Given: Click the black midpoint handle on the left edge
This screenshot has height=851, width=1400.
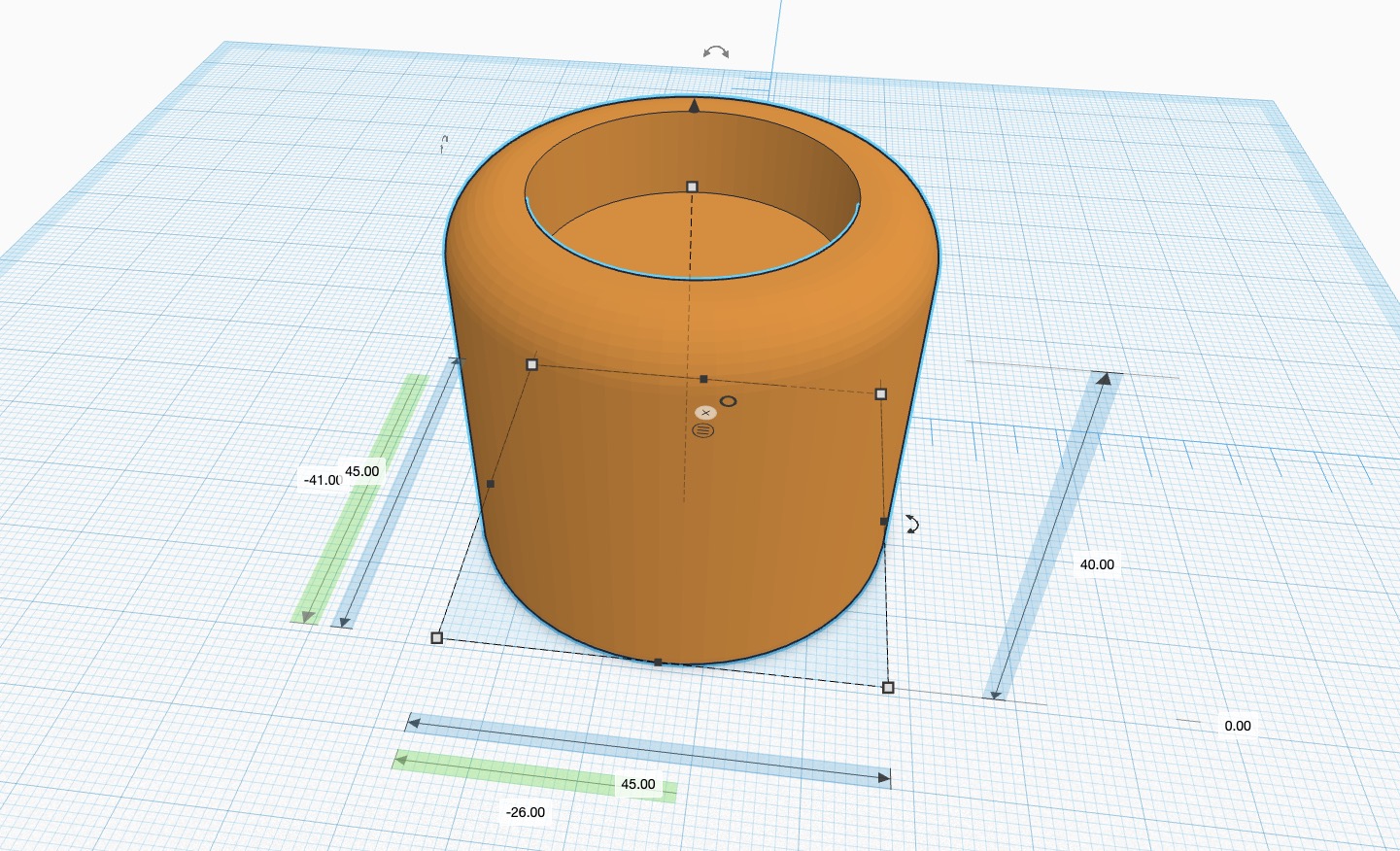Looking at the screenshot, I should [x=491, y=484].
